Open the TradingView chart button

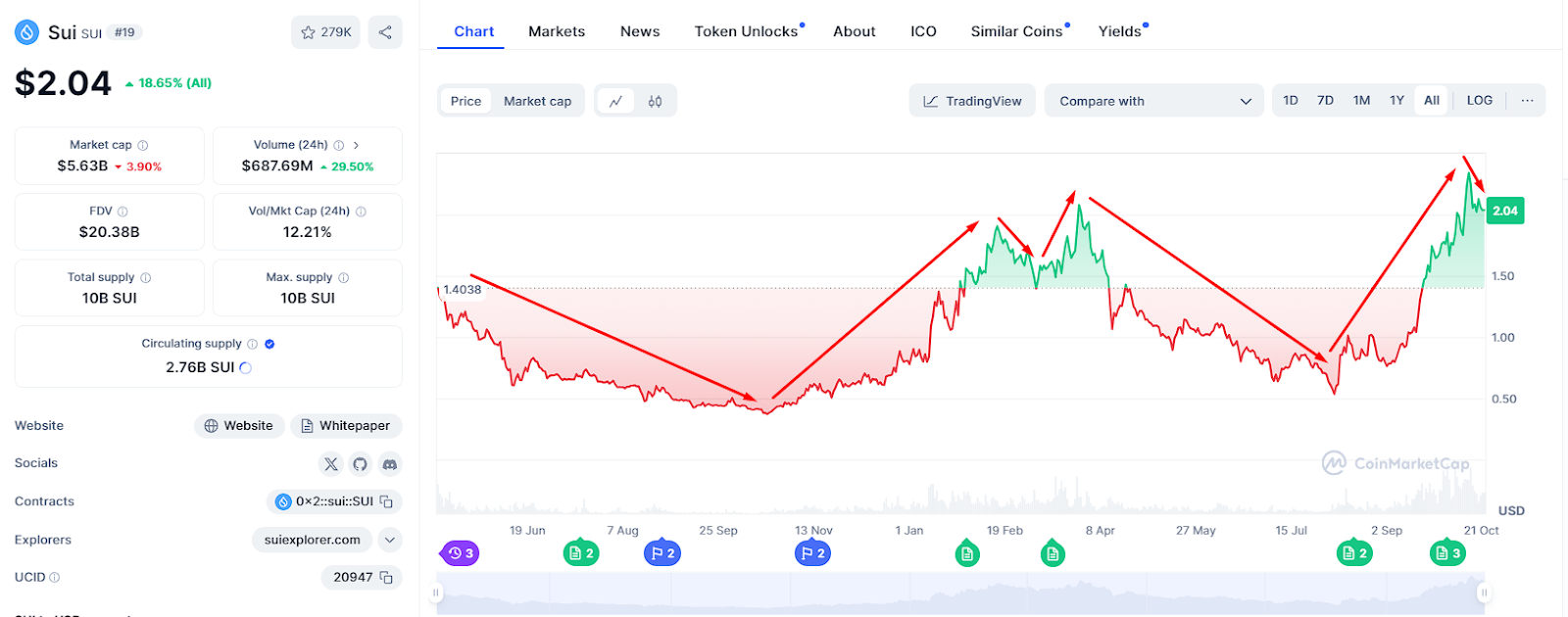coord(972,101)
